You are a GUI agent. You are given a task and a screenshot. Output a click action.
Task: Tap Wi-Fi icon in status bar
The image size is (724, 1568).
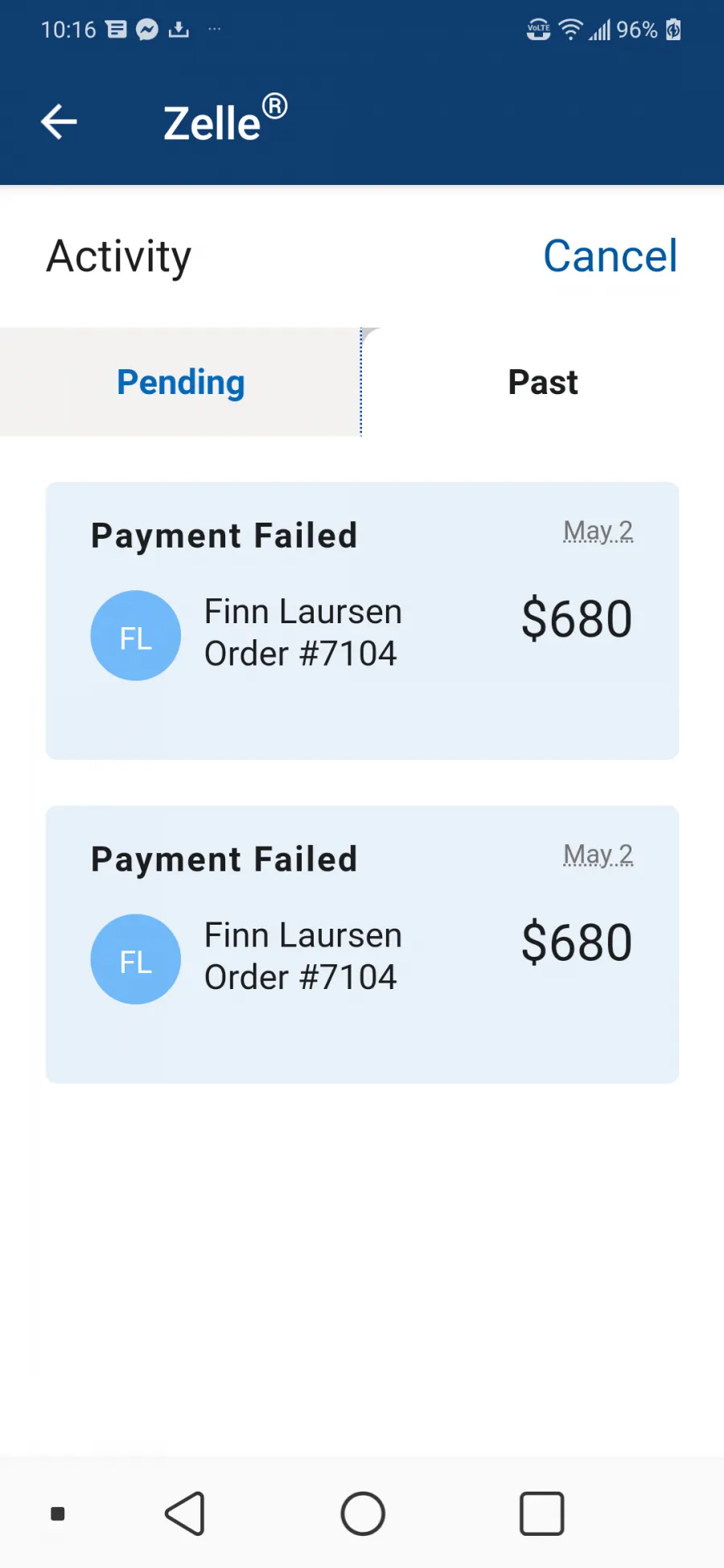point(570,30)
